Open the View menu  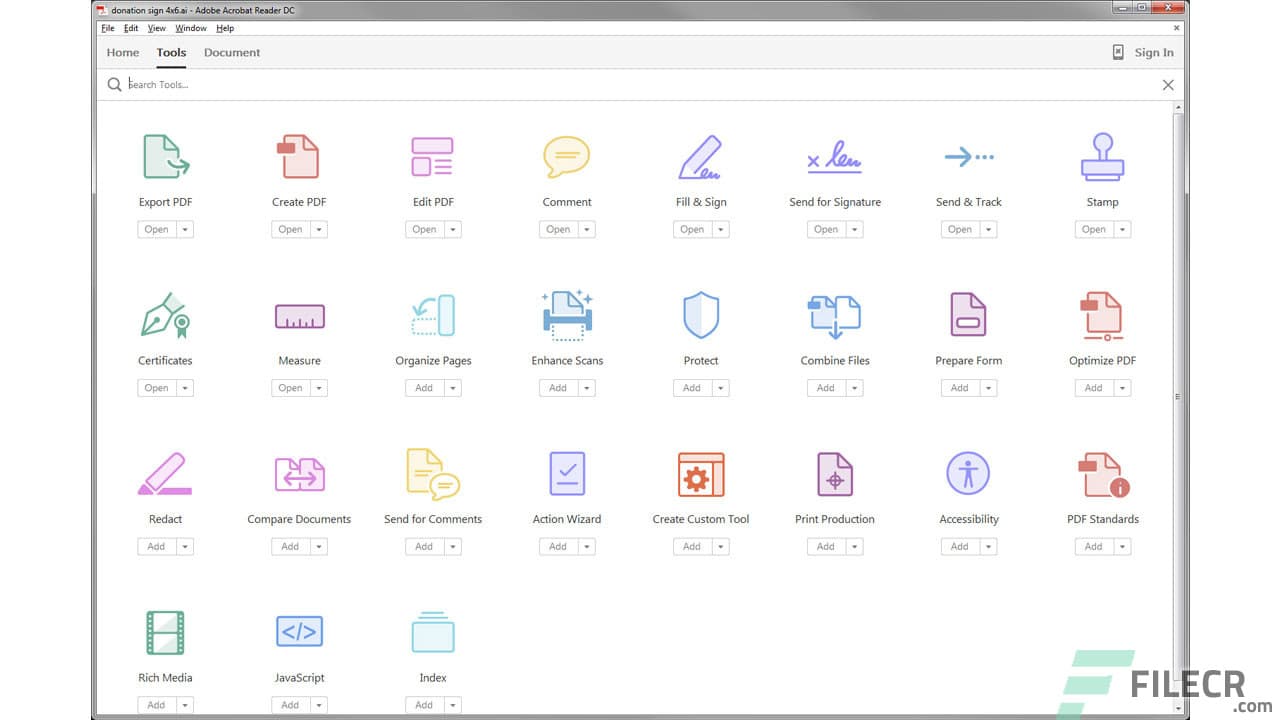156,28
